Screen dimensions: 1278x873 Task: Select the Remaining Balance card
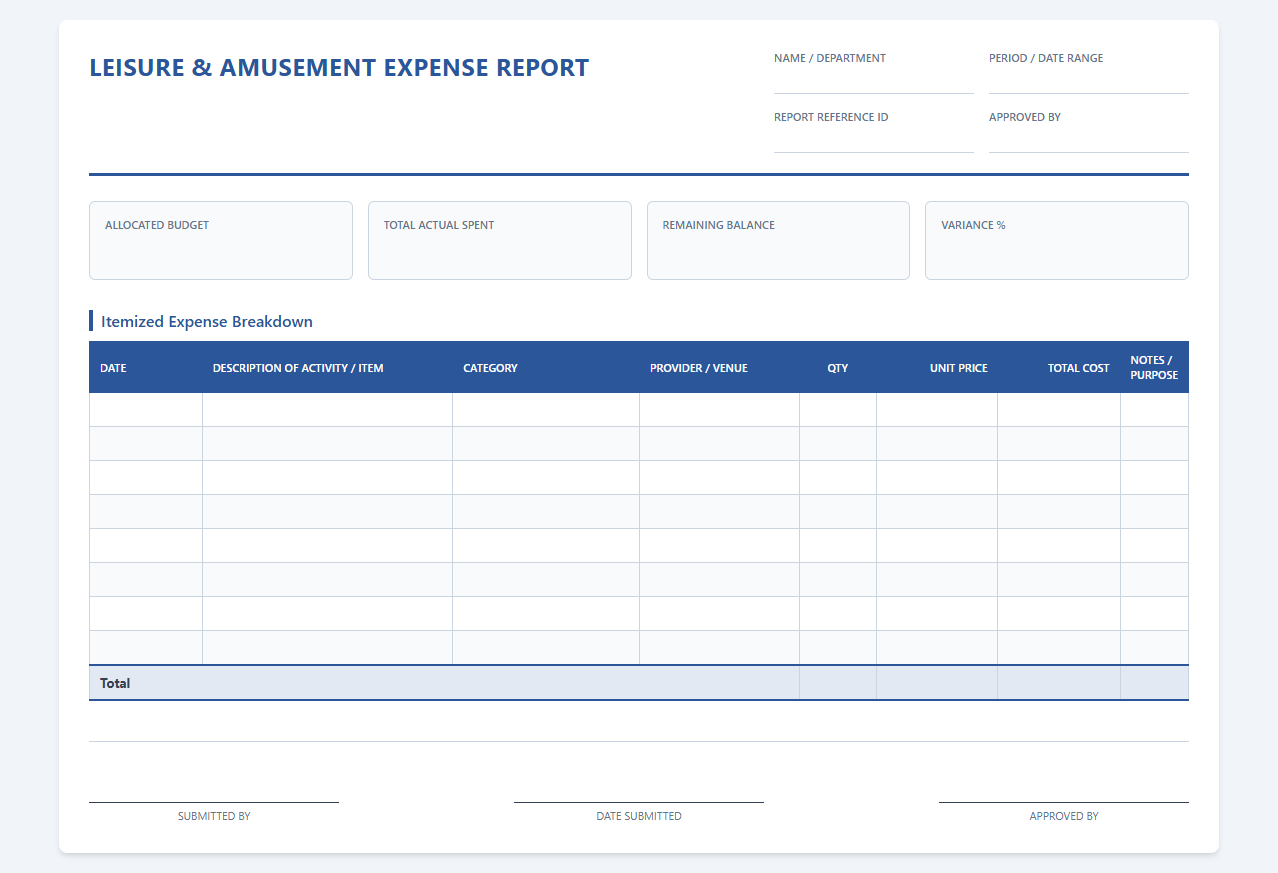tap(778, 241)
